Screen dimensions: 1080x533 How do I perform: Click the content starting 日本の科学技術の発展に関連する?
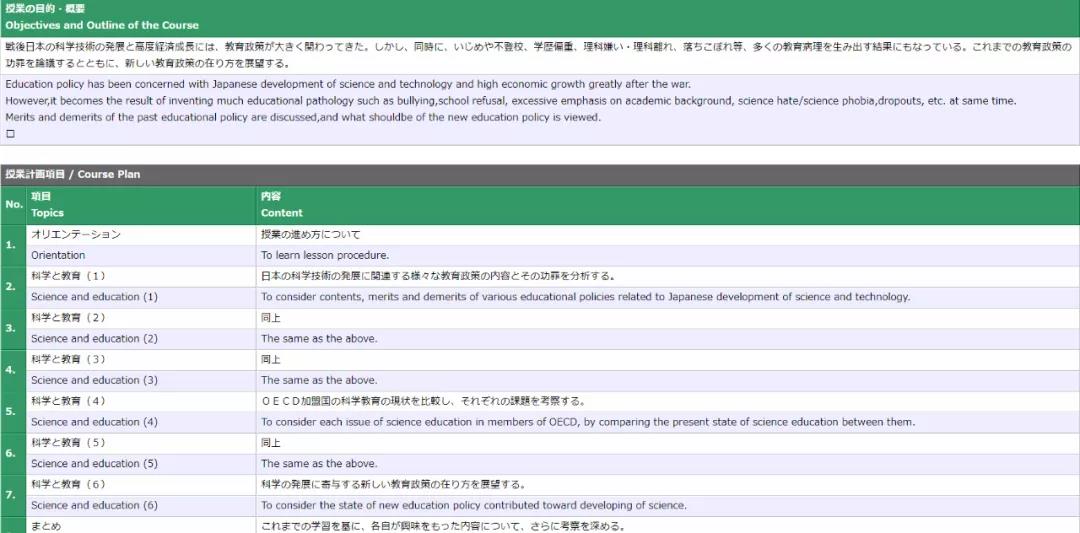coord(667,276)
